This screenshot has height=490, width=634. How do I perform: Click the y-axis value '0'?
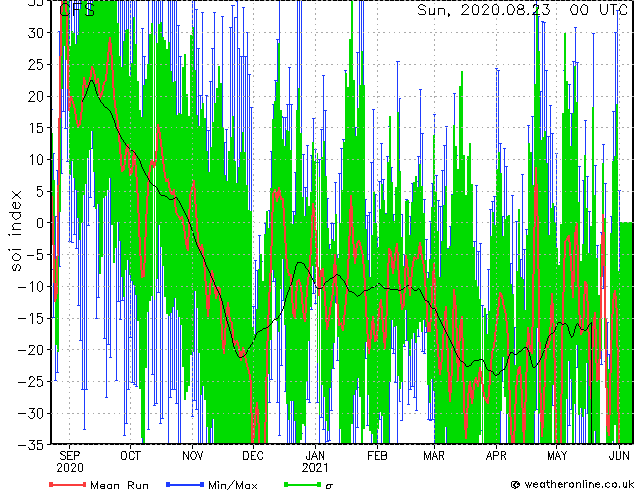[x=39, y=223]
